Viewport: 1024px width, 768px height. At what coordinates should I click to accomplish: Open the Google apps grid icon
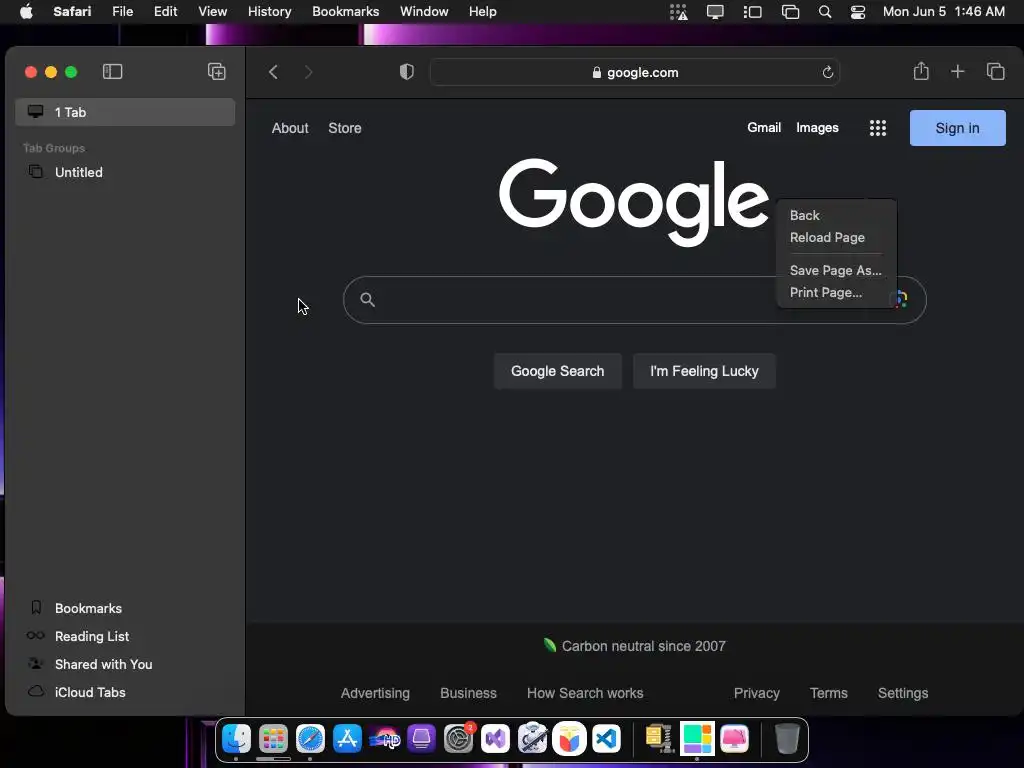[x=878, y=128]
